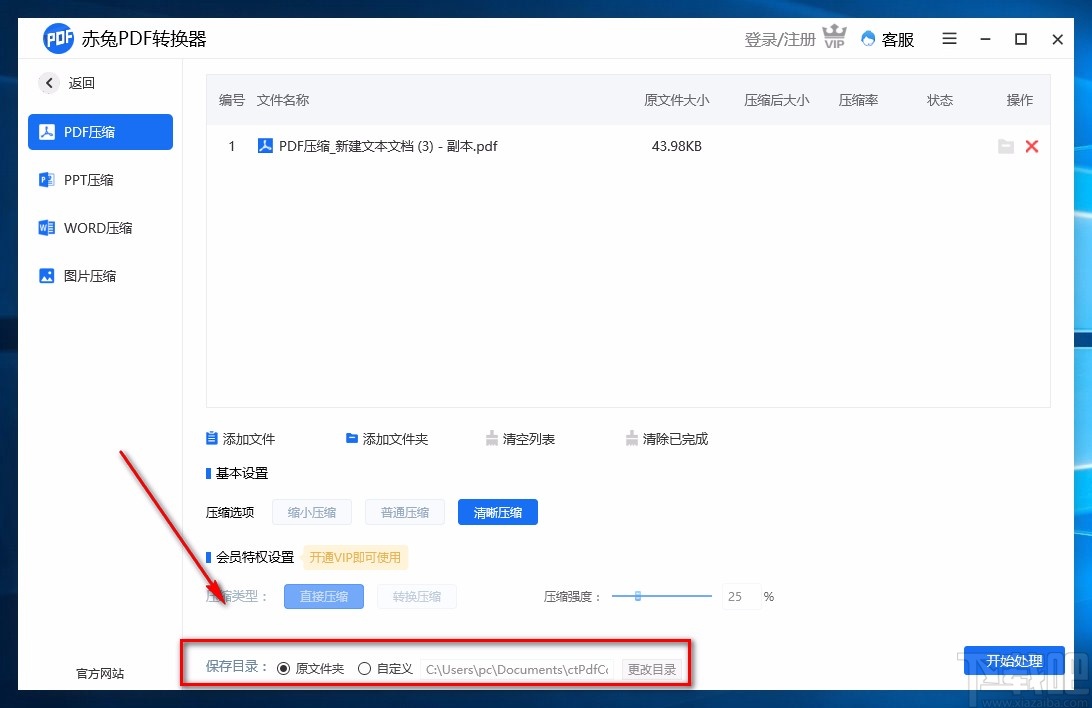1092x708 pixels.
Task: Open the output folder icon for the PDF file row
Action: coord(1006,146)
